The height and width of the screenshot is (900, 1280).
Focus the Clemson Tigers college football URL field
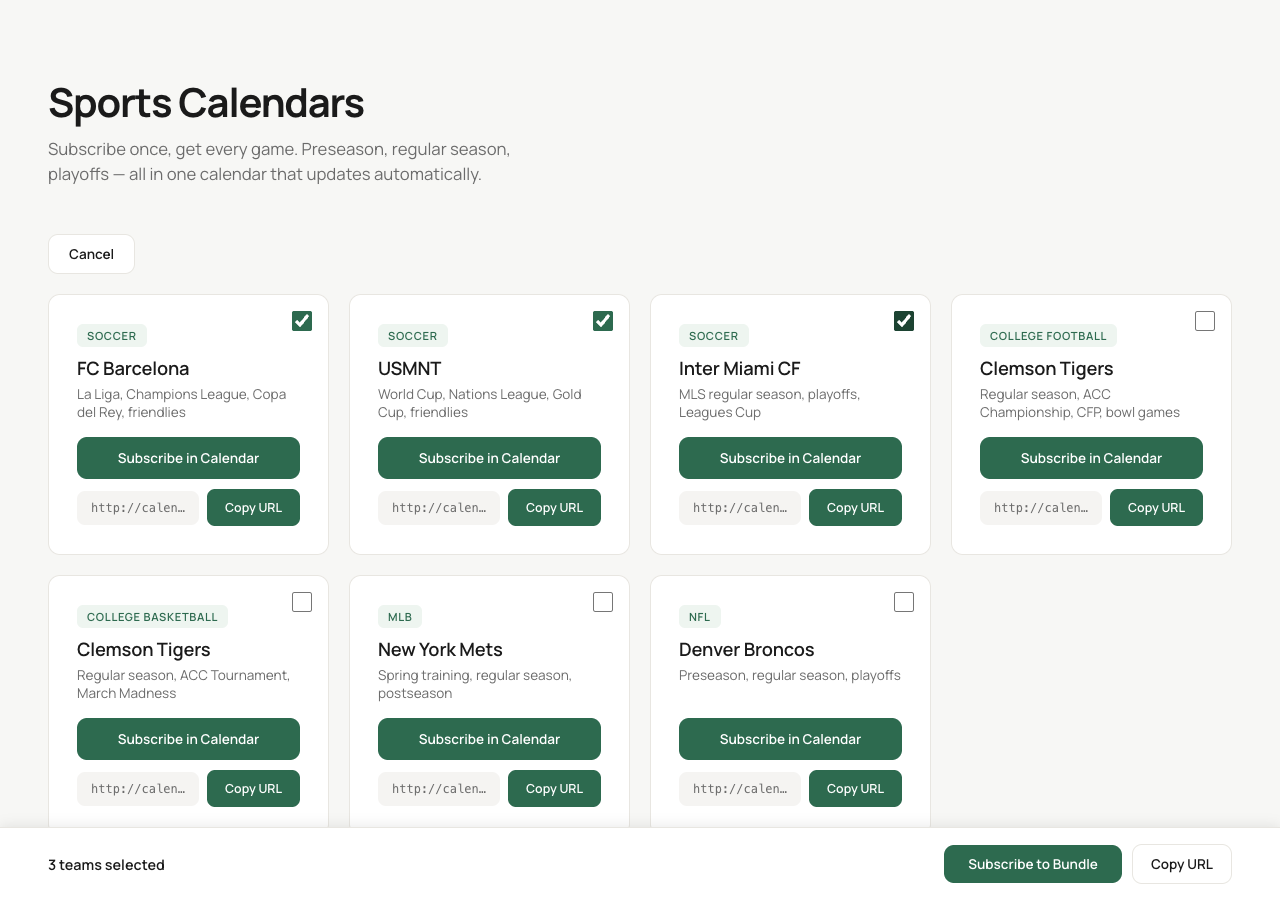[x=1041, y=508]
